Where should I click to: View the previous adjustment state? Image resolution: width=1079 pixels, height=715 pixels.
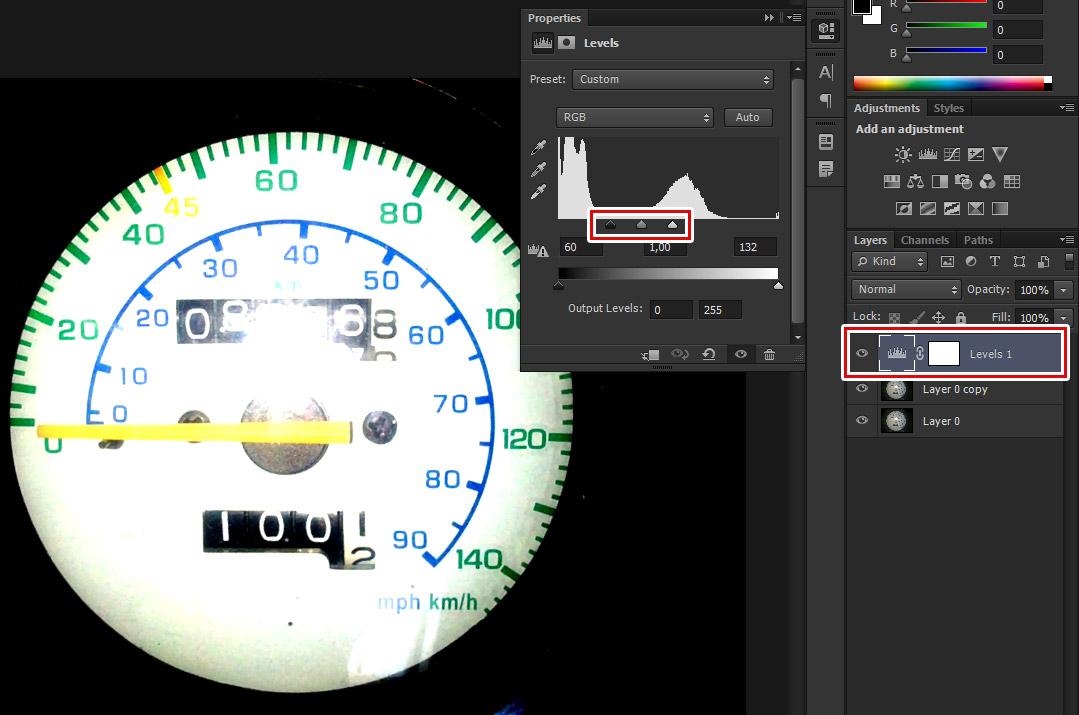tap(680, 354)
